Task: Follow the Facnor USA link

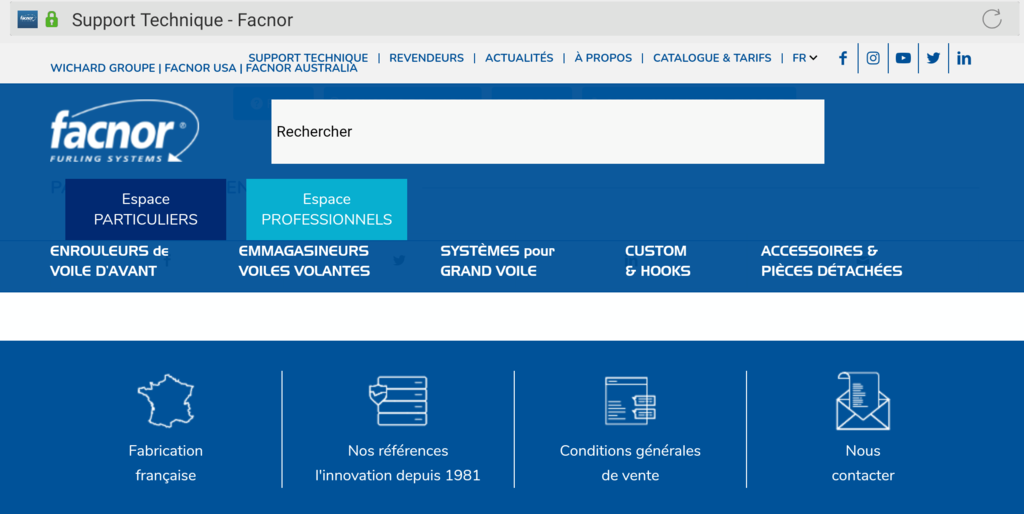Action: click(200, 68)
